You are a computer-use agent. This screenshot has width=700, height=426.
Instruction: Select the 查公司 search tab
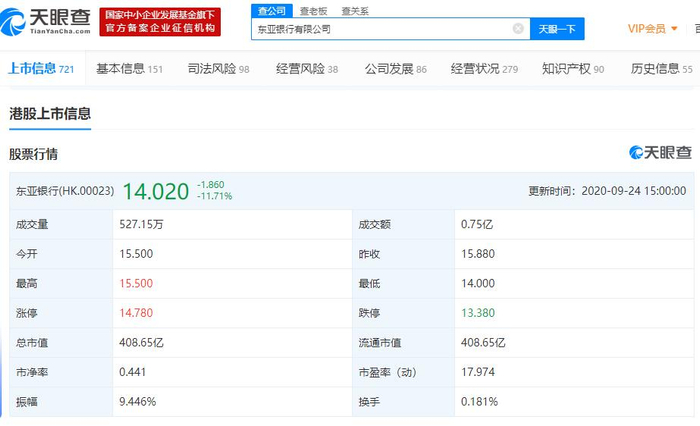pos(269,10)
